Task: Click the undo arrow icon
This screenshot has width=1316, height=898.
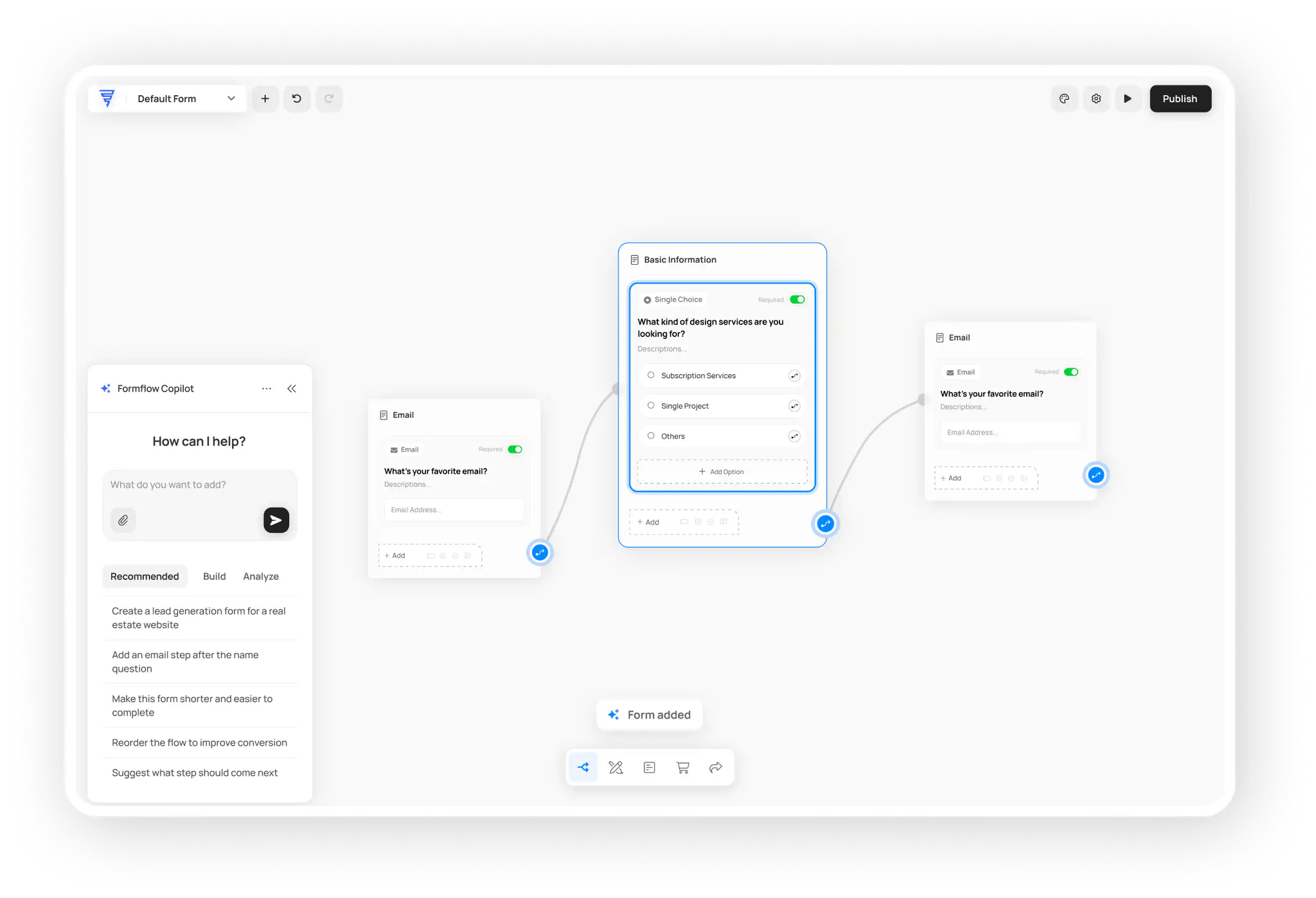Action: click(x=297, y=99)
